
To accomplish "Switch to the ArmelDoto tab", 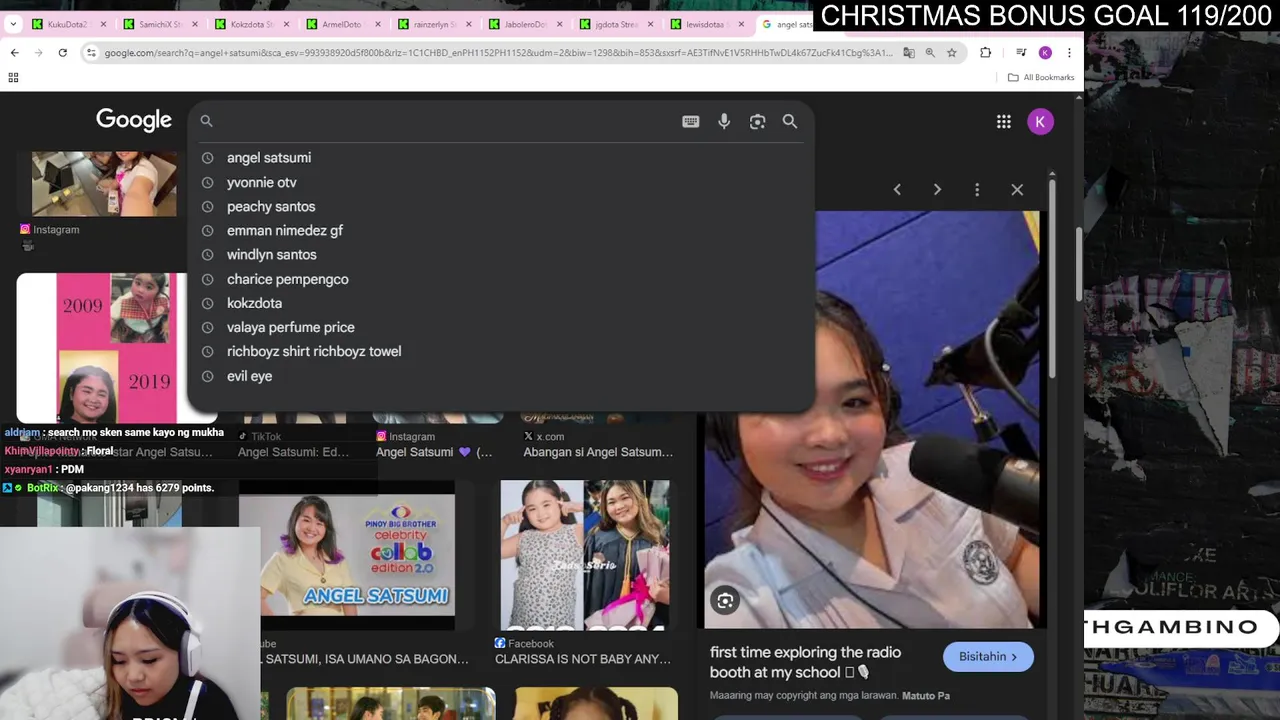I will 342,24.
